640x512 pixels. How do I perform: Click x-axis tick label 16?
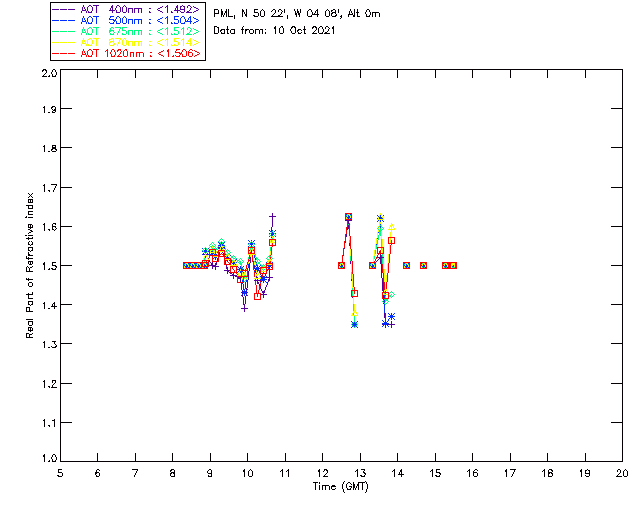pyautogui.click(x=473, y=473)
